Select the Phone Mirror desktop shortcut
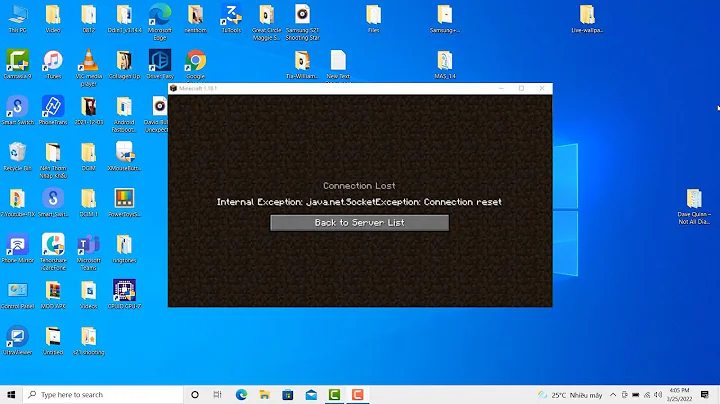 17,248
